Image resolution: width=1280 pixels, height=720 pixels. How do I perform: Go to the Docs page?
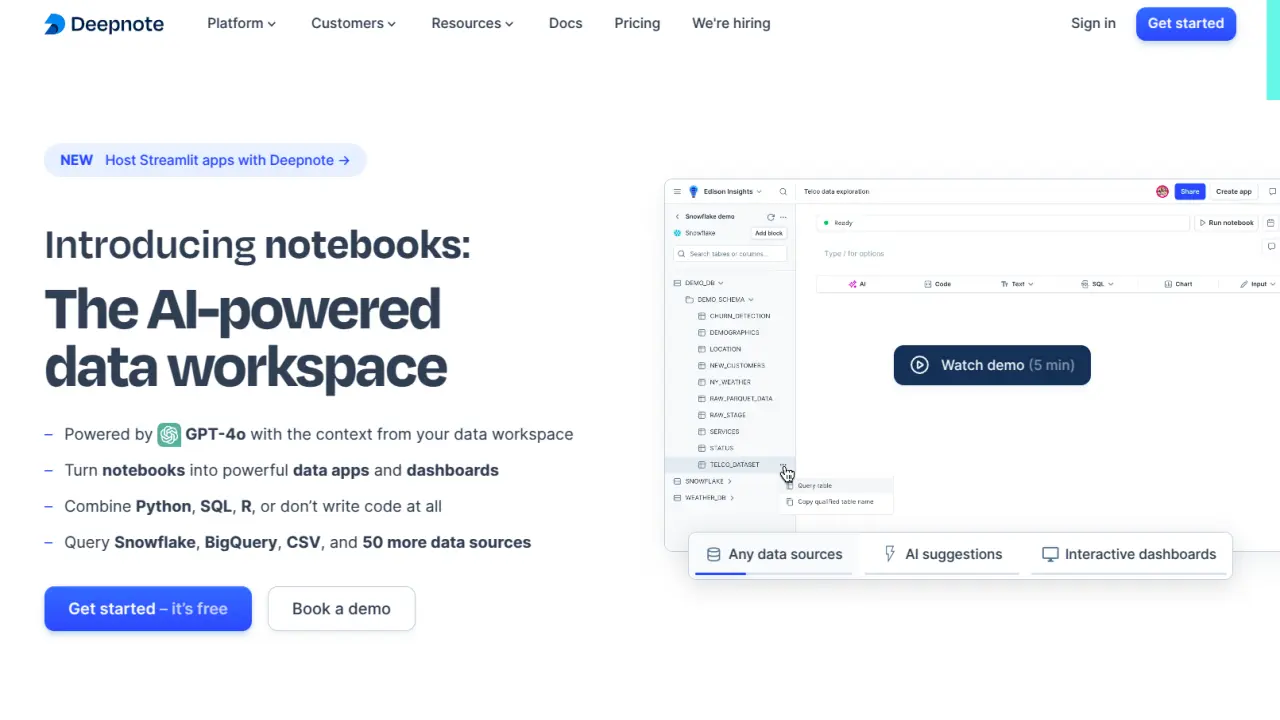pos(565,23)
